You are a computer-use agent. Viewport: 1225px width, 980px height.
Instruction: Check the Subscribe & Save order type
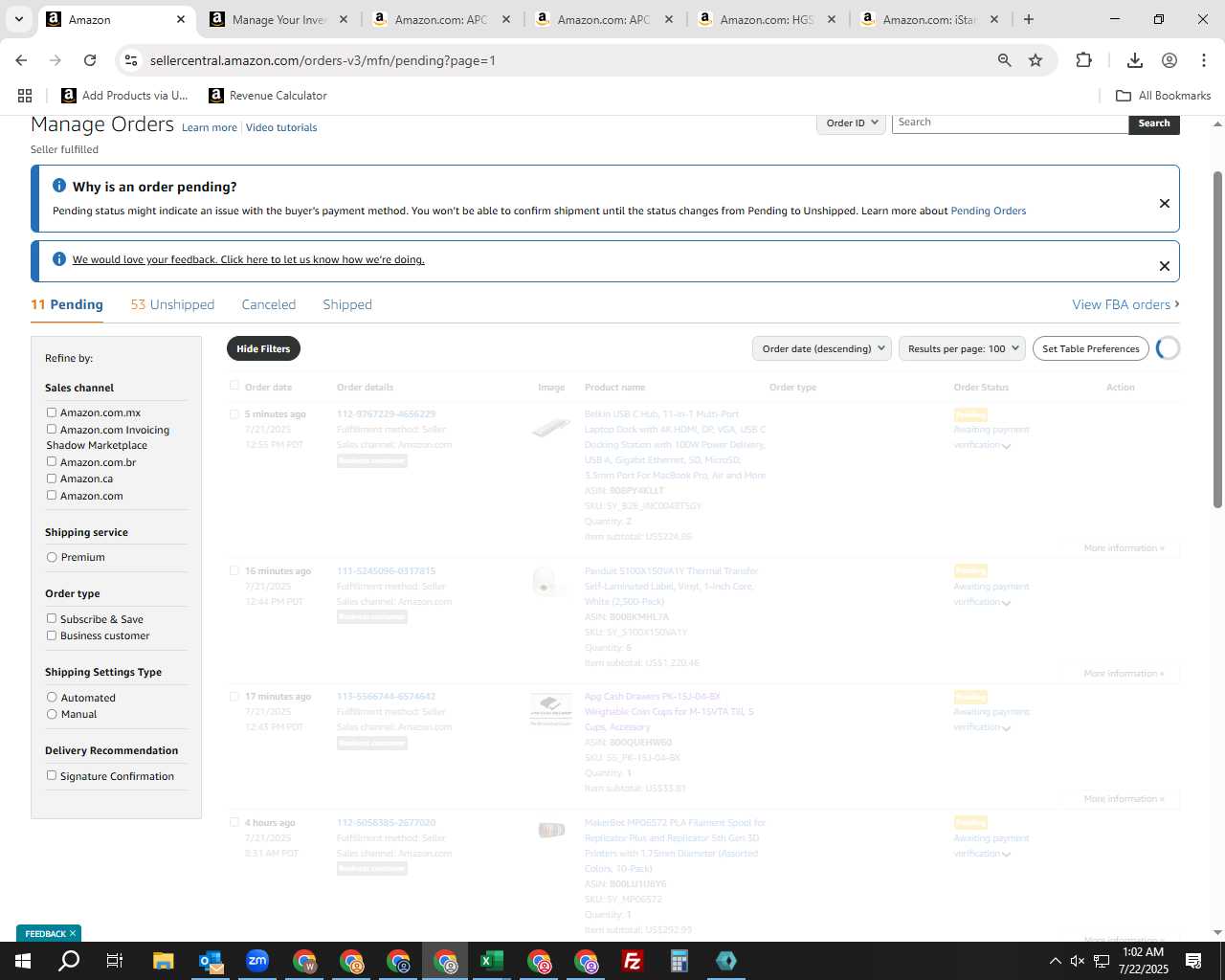click(x=52, y=618)
